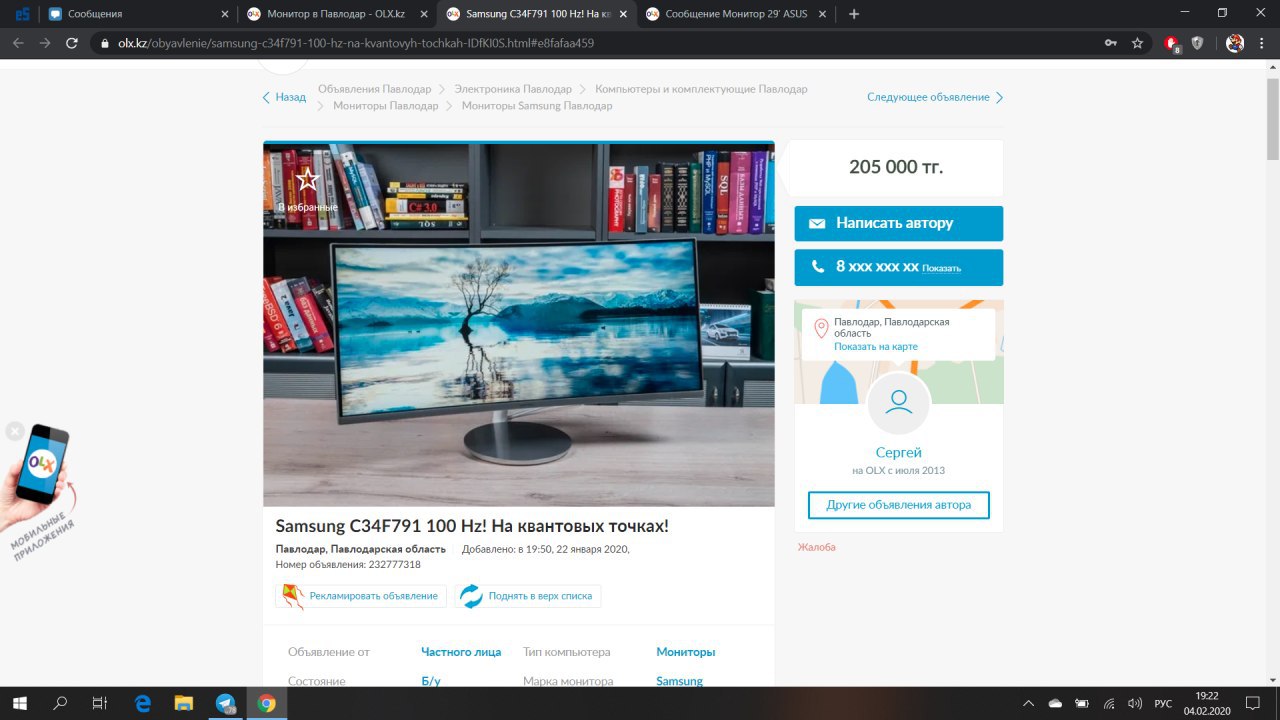Show hidden tray icons chevron
The height and width of the screenshot is (720, 1280).
1028,703
